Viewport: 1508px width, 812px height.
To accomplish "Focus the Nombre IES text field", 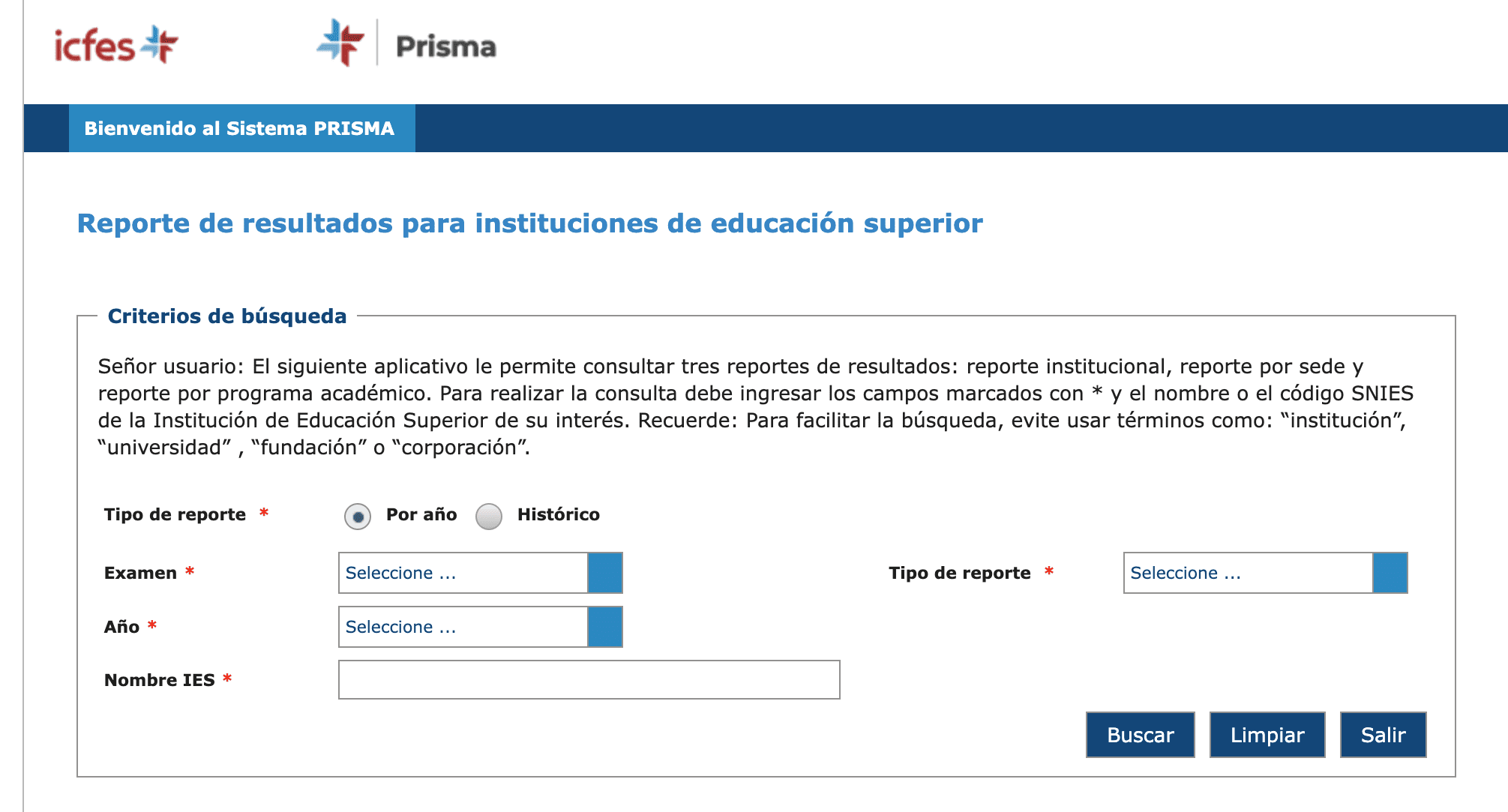I will click(589, 679).
